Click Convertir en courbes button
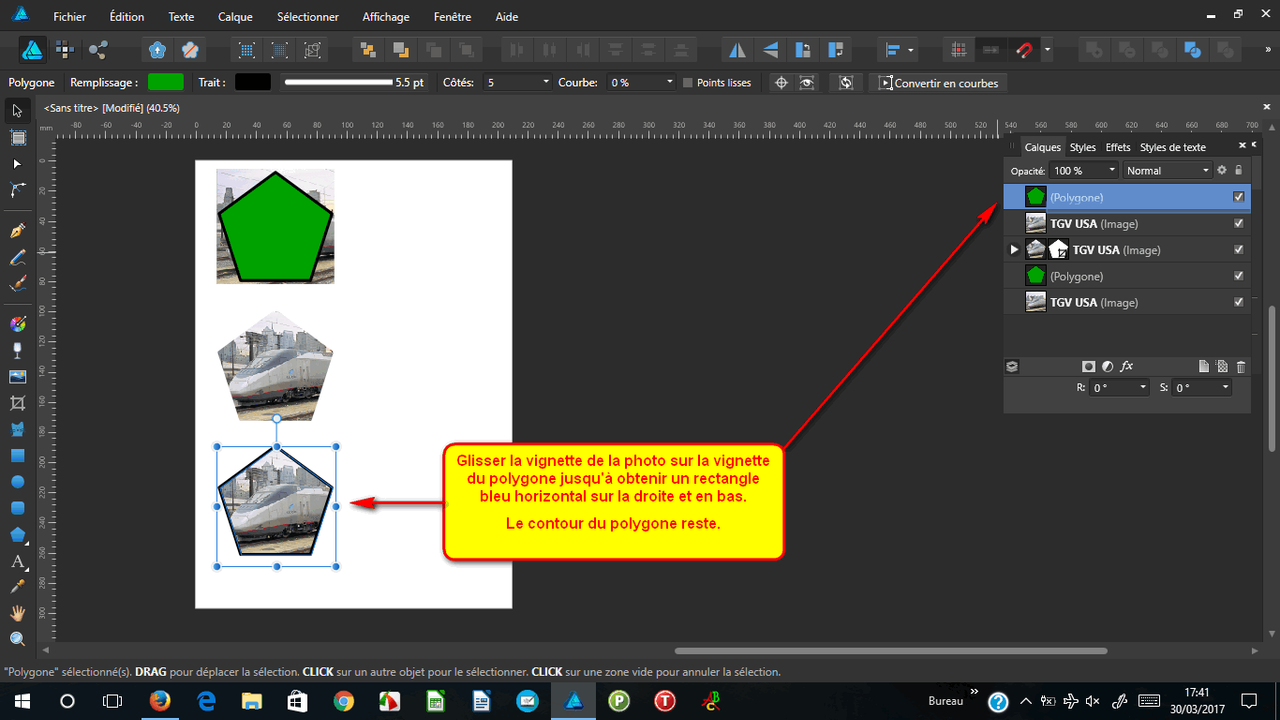This screenshot has width=1280, height=720. tap(938, 83)
